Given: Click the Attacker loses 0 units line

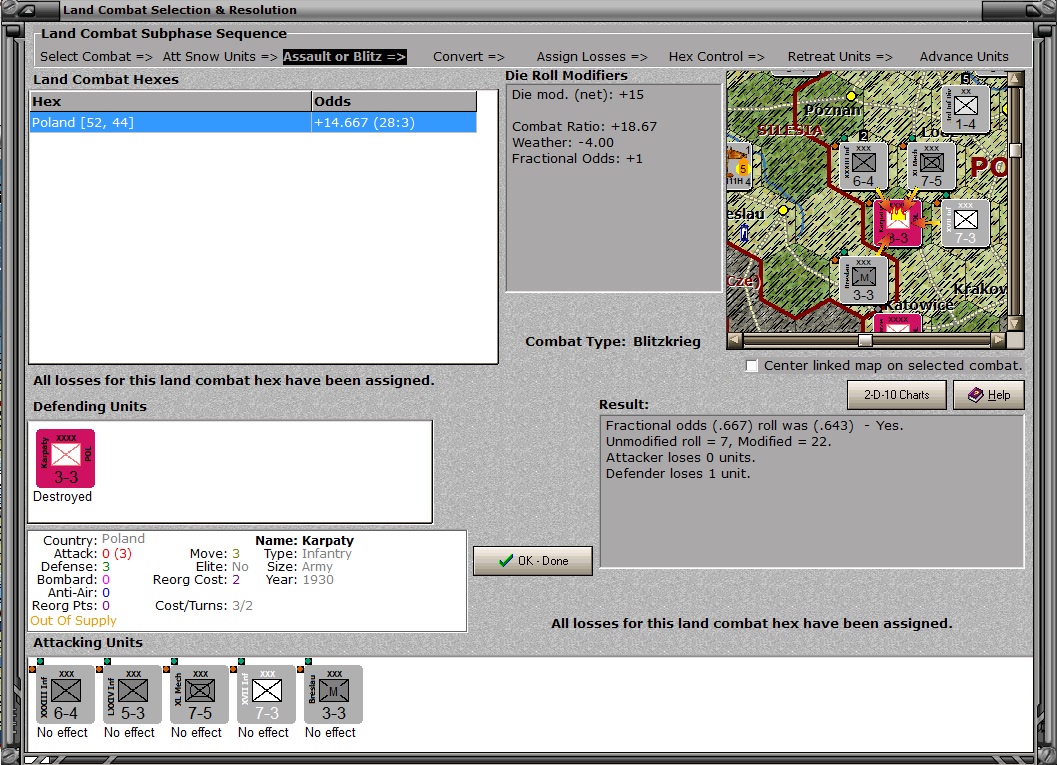Looking at the screenshot, I should (680, 457).
